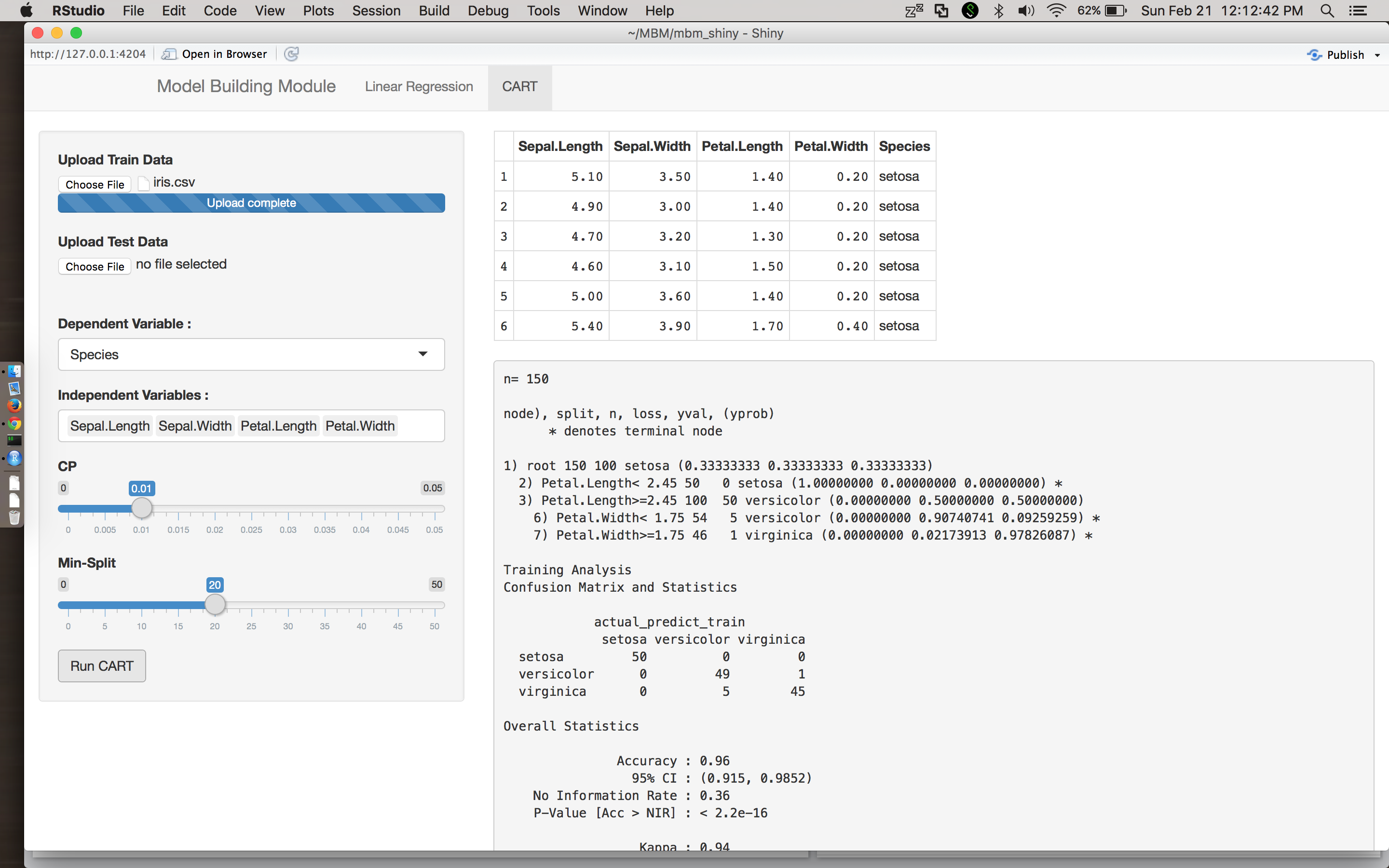
Task: Click the CP slider handle
Action: [142, 508]
